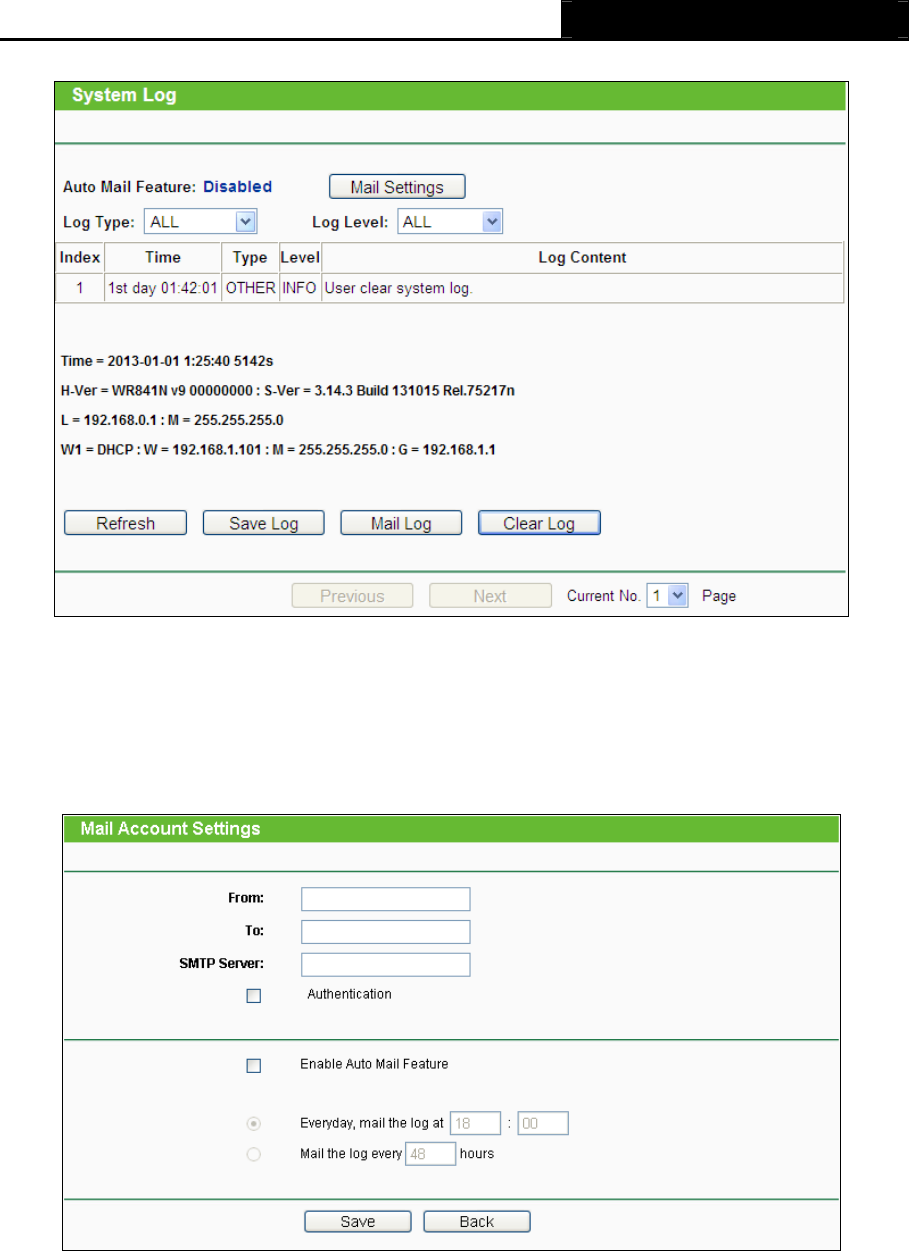Open the Current No. page dropdown
The height and width of the screenshot is (1251, 909).
pyautogui.click(x=668, y=596)
